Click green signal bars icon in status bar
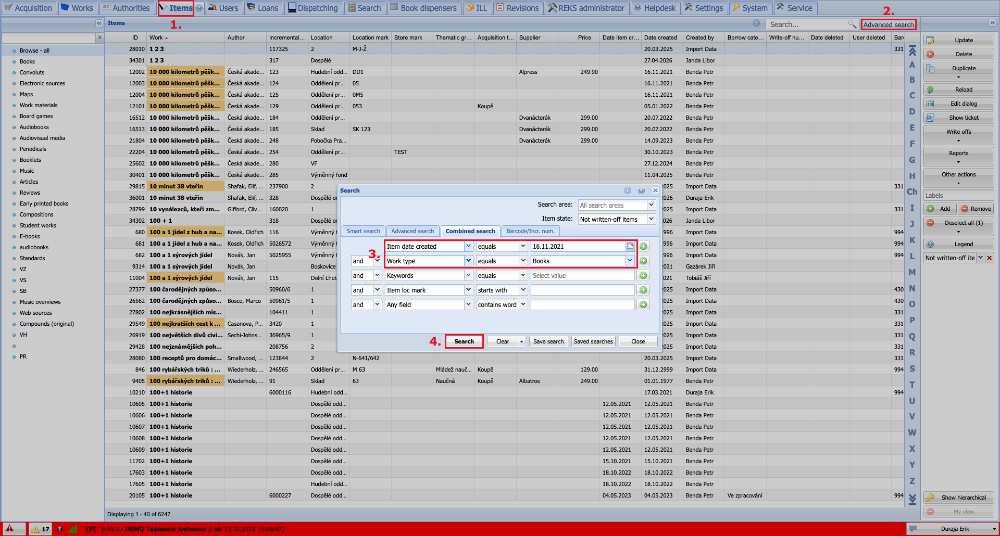This screenshot has height=536, width=1000. coord(73,528)
